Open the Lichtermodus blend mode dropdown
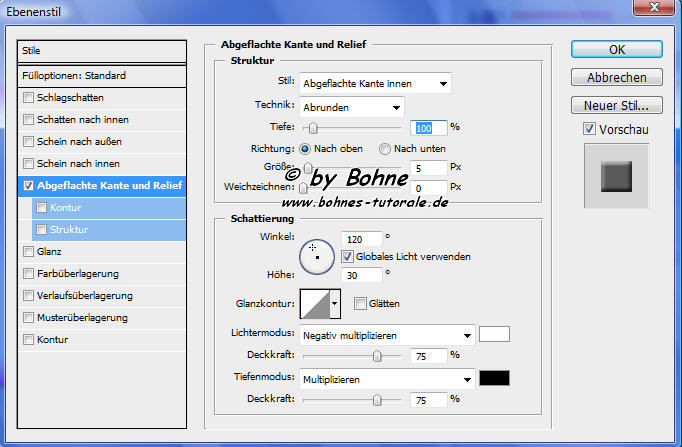Image resolution: width=682 pixels, height=447 pixels. tap(387, 335)
